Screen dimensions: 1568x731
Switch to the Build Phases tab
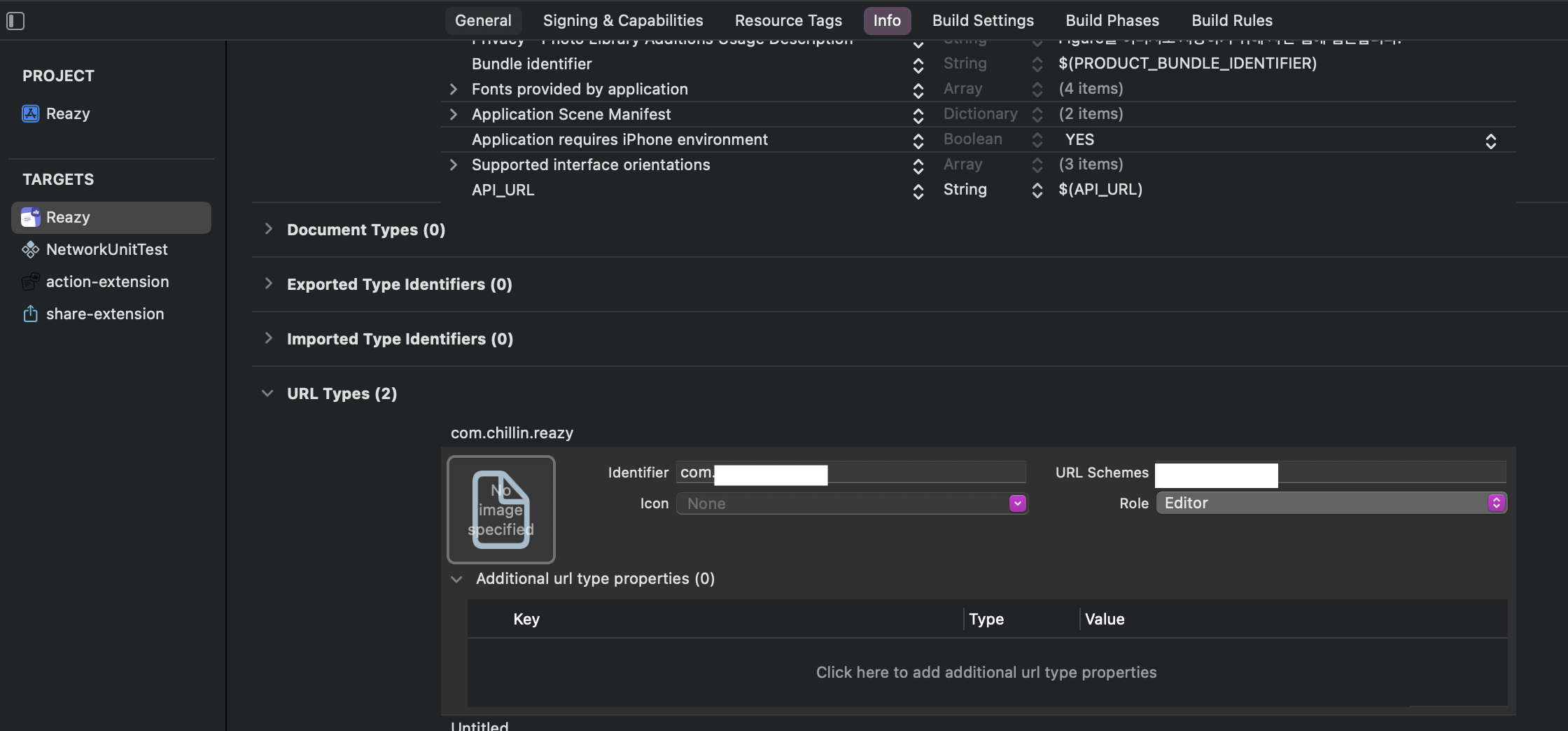tap(1112, 20)
